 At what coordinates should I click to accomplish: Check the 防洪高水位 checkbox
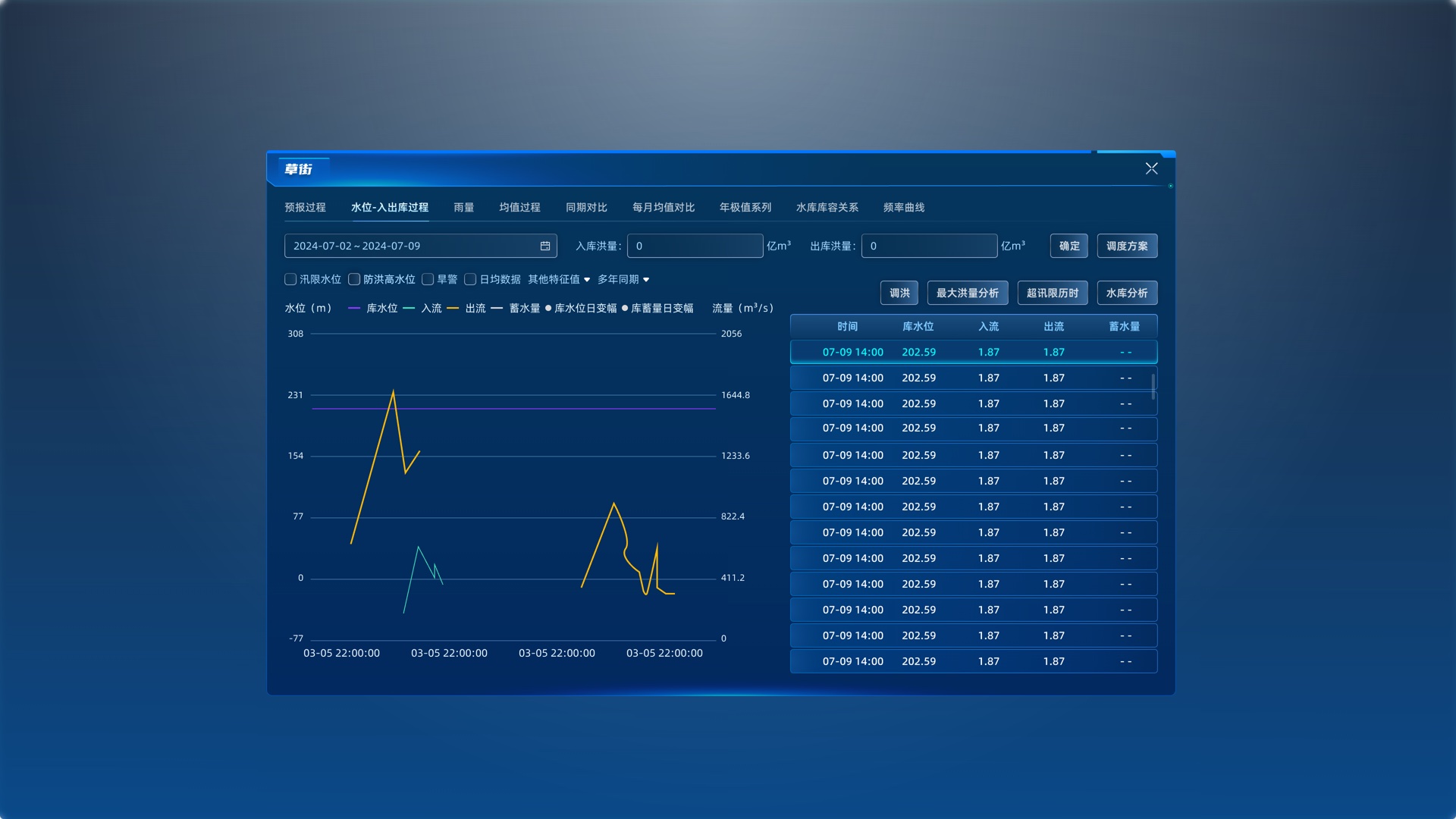coord(354,279)
